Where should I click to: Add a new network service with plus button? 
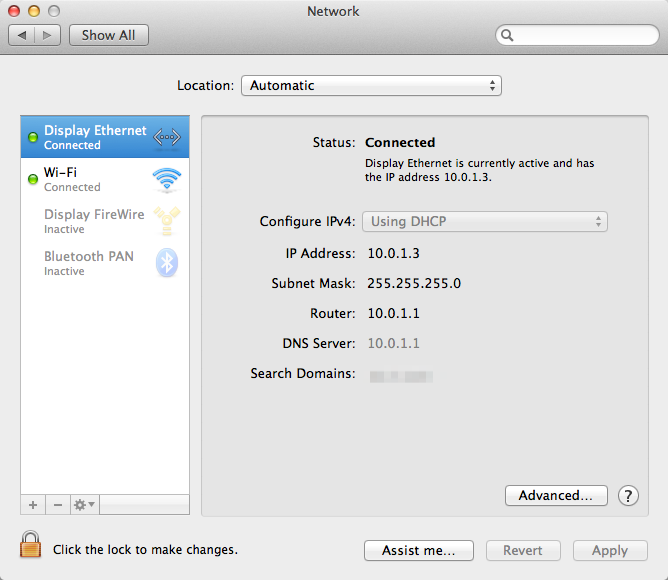pos(33,505)
